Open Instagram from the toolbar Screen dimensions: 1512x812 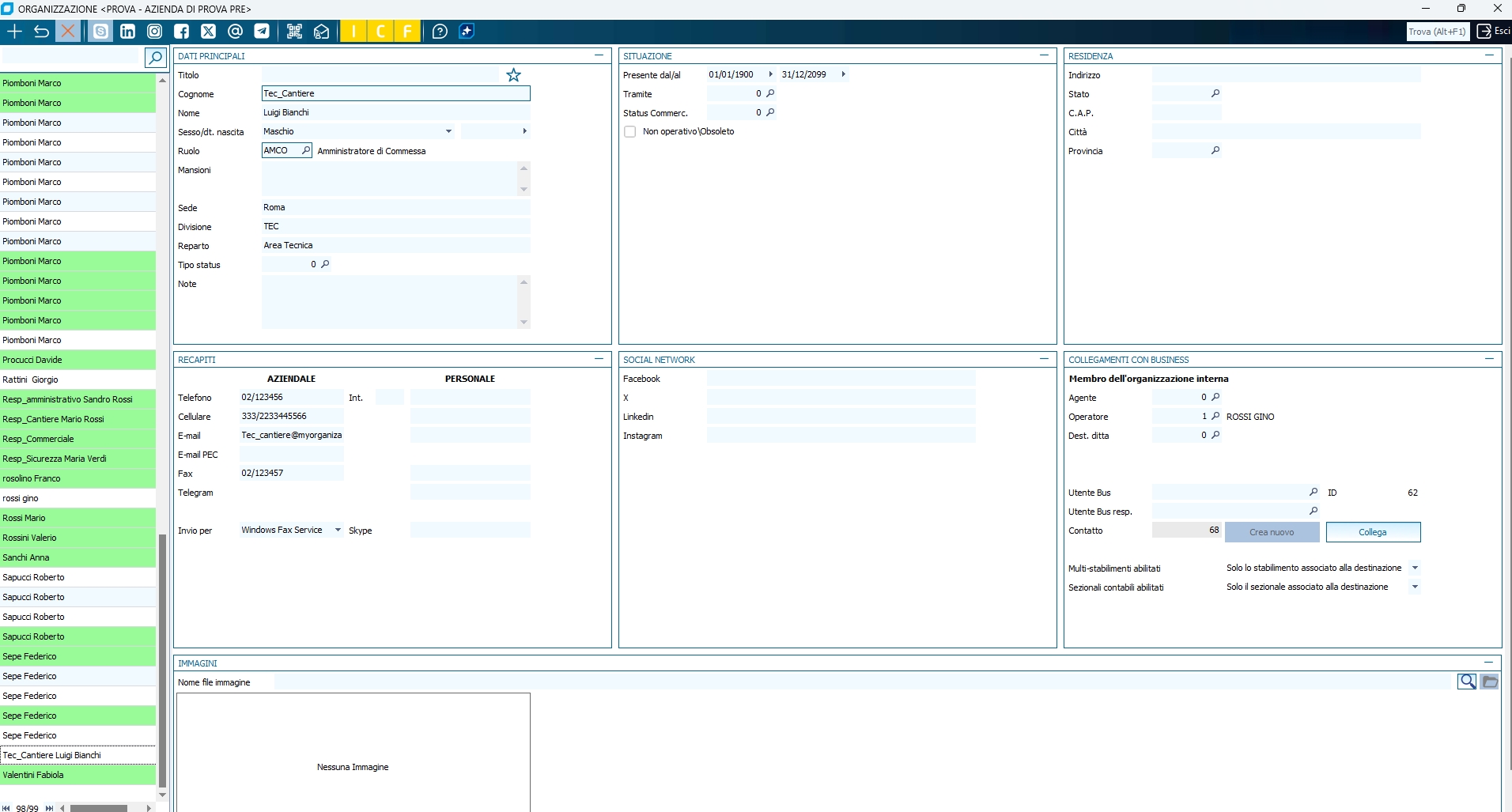tap(155, 32)
